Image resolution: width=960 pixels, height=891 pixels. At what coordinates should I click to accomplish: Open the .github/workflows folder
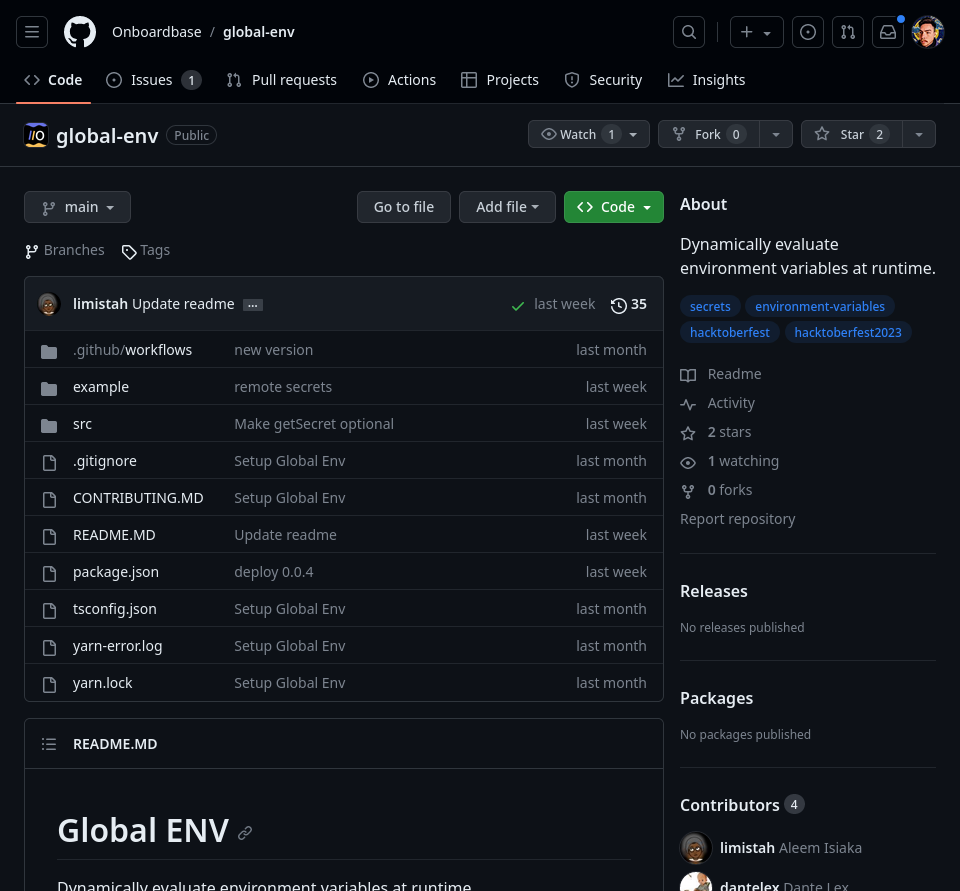pos(132,350)
